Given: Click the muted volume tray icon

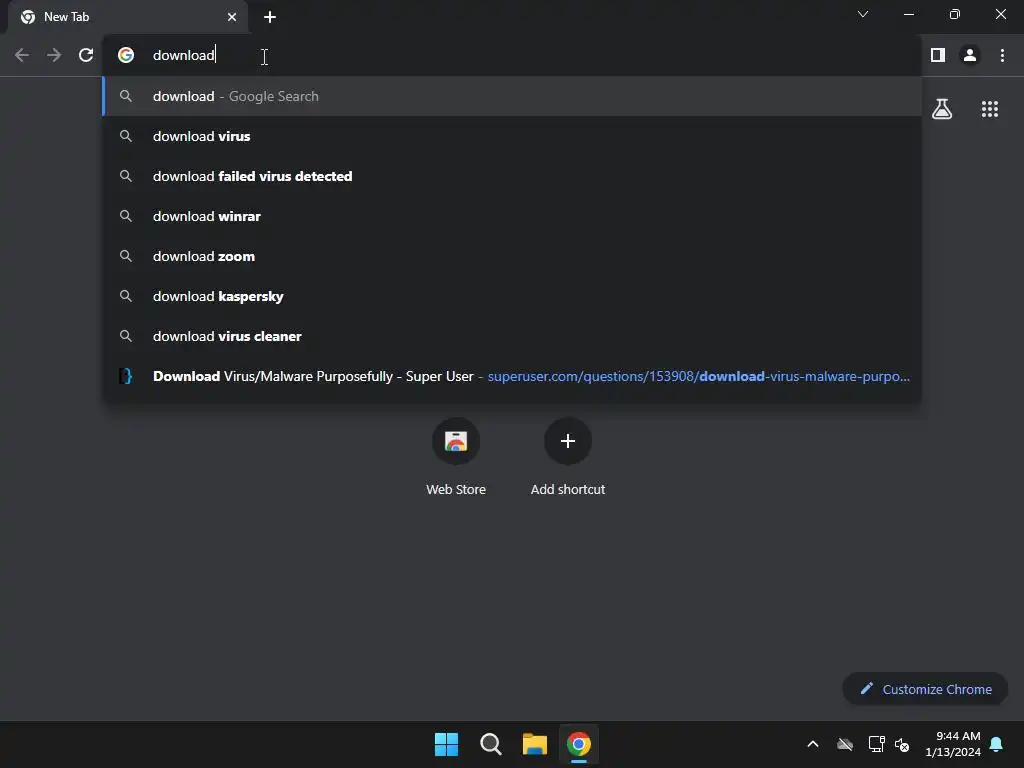Looking at the screenshot, I should coord(902,744).
